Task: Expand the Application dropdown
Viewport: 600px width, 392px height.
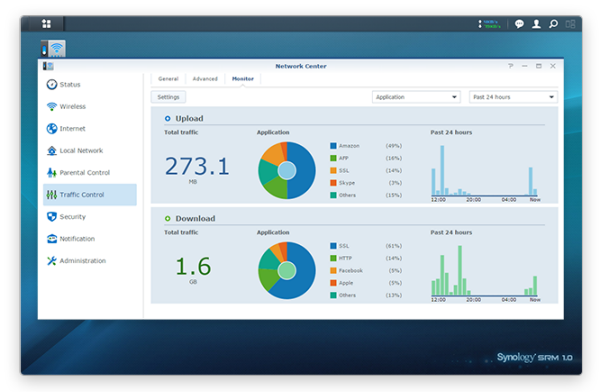Action: coord(416,97)
